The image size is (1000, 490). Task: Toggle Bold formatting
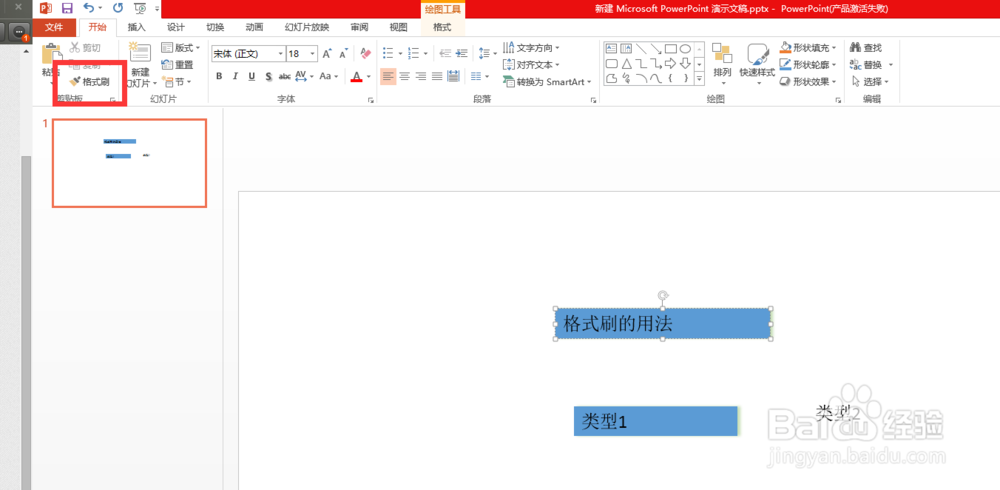(x=219, y=77)
